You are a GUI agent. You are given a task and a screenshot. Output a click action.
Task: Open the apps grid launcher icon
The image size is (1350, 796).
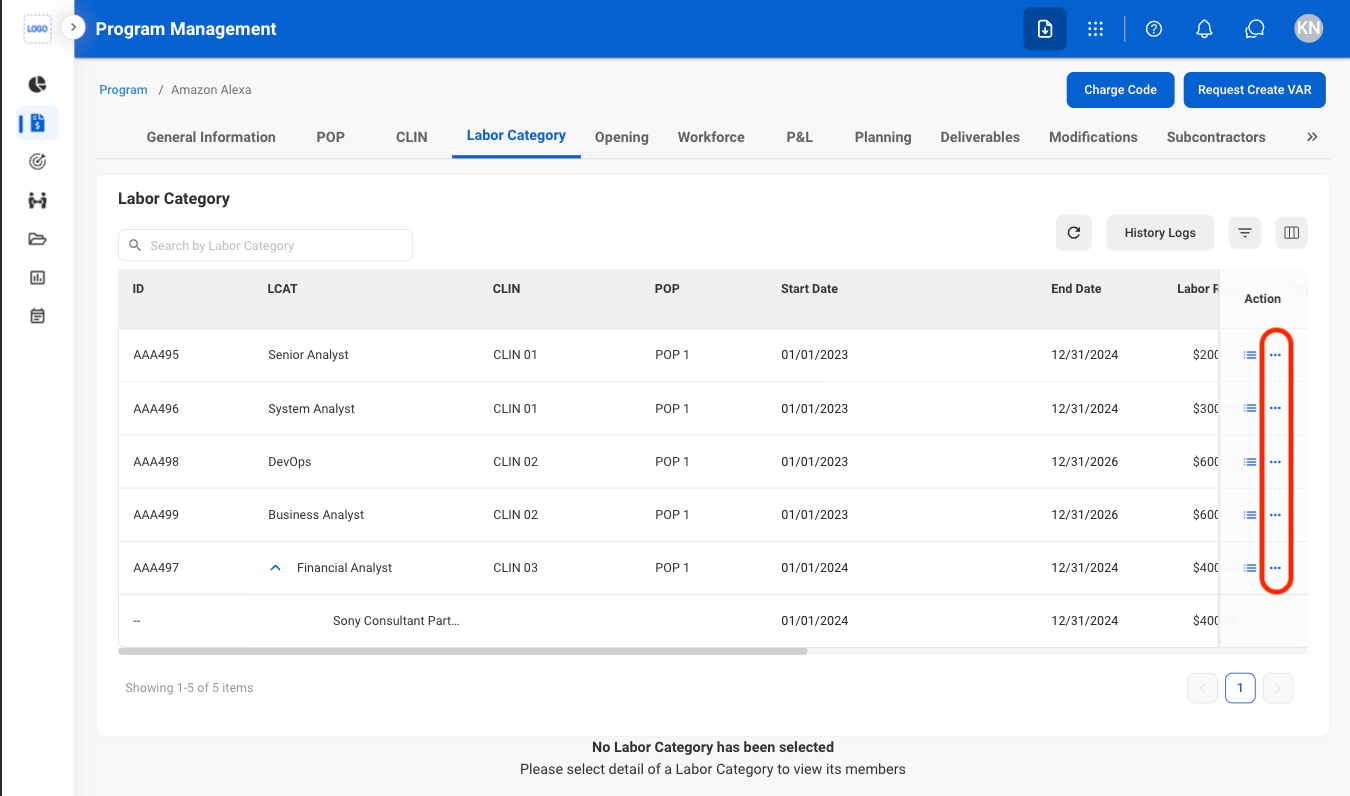point(1095,29)
